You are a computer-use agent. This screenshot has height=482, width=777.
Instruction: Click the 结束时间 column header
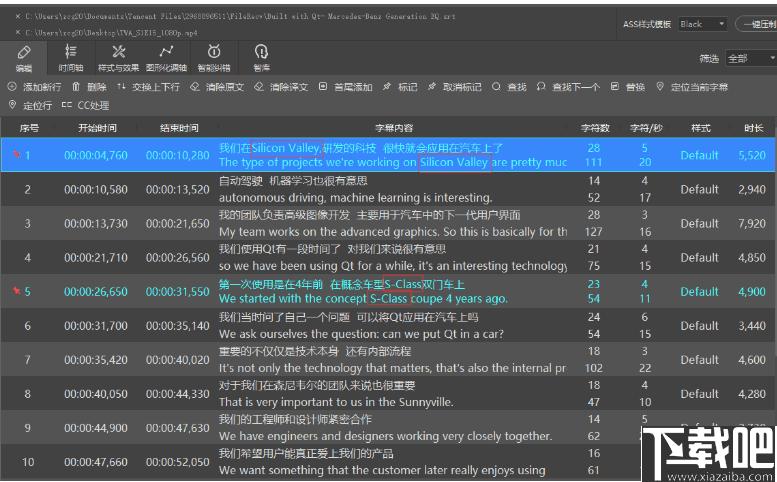[x=179, y=128]
